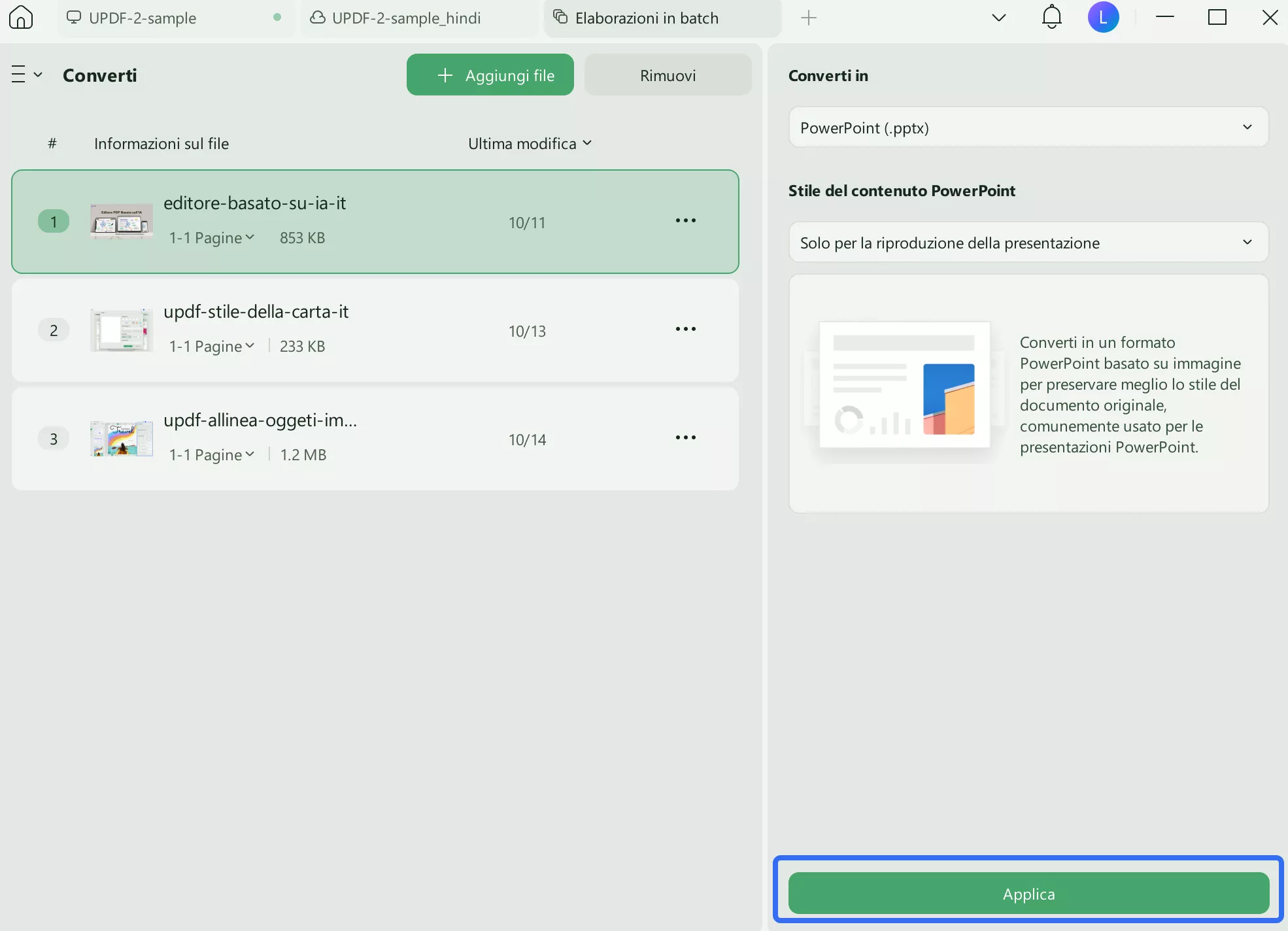Sort by Ultima modifica column
Viewport: 1288px width, 931px height.
click(530, 144)
